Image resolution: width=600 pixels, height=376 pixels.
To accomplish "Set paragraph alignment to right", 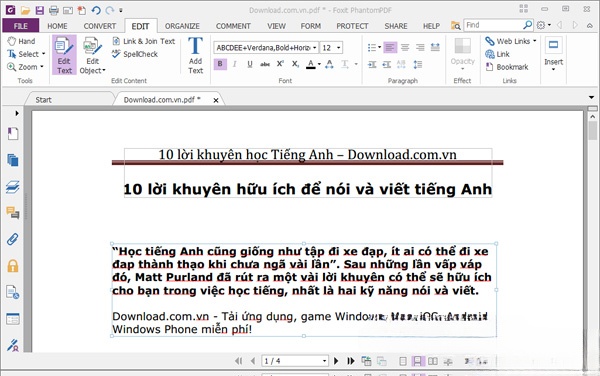I will [x=420, y=47].
